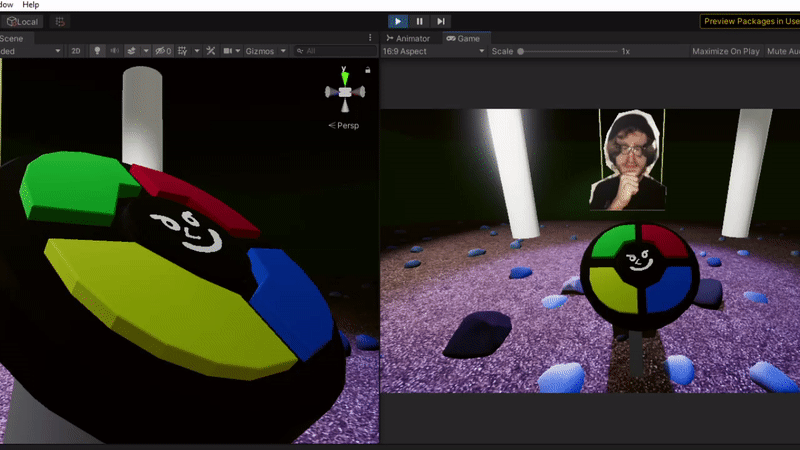Expand scene camera dropdown arrow

click(x=238, y=51)
